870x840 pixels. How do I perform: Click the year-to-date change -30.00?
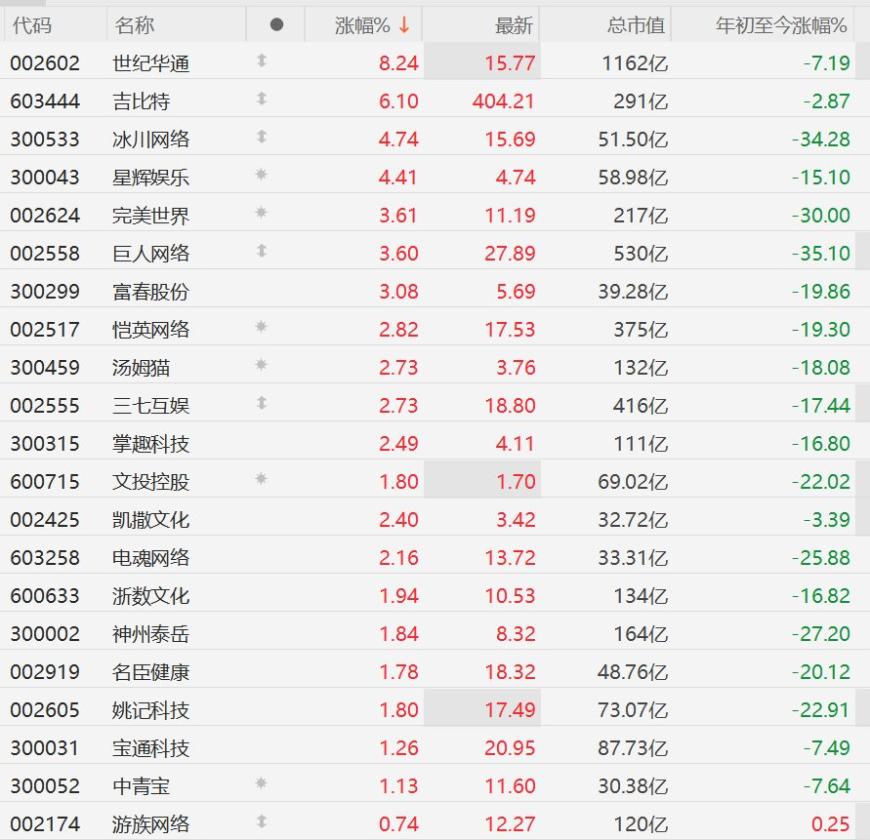coord(821,215)
